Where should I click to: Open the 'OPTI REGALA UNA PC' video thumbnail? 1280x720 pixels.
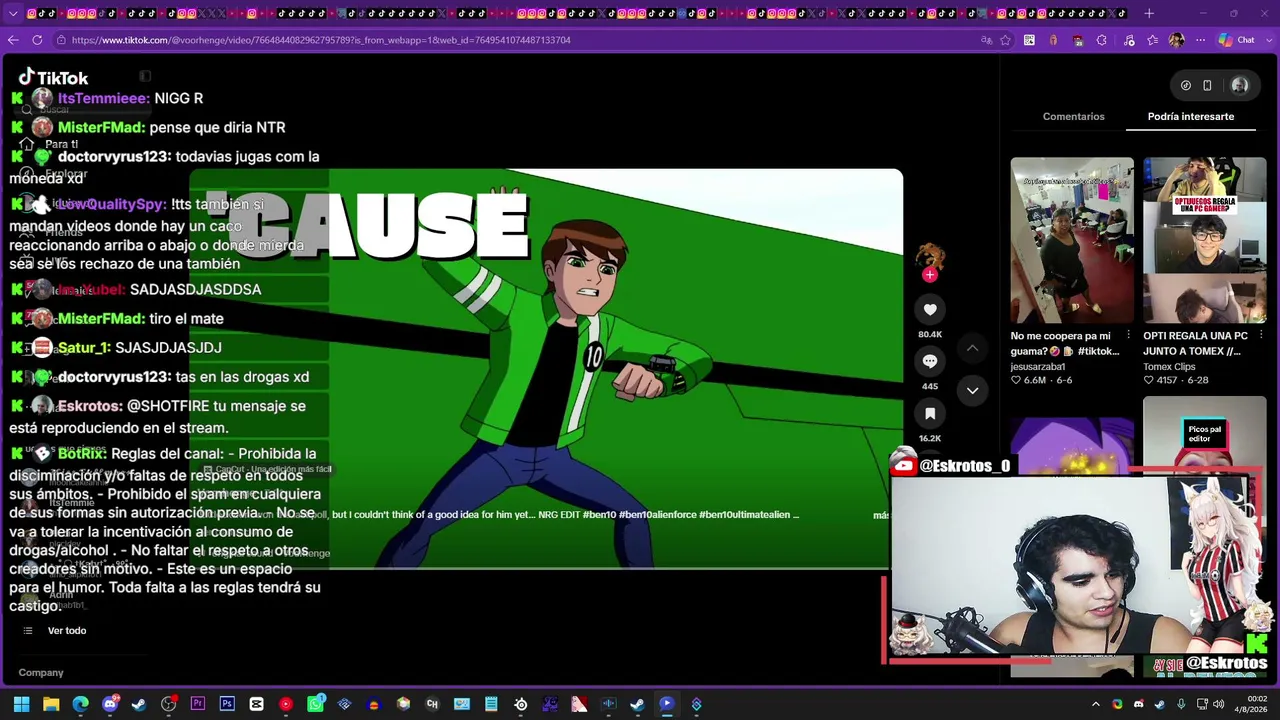1205,240
